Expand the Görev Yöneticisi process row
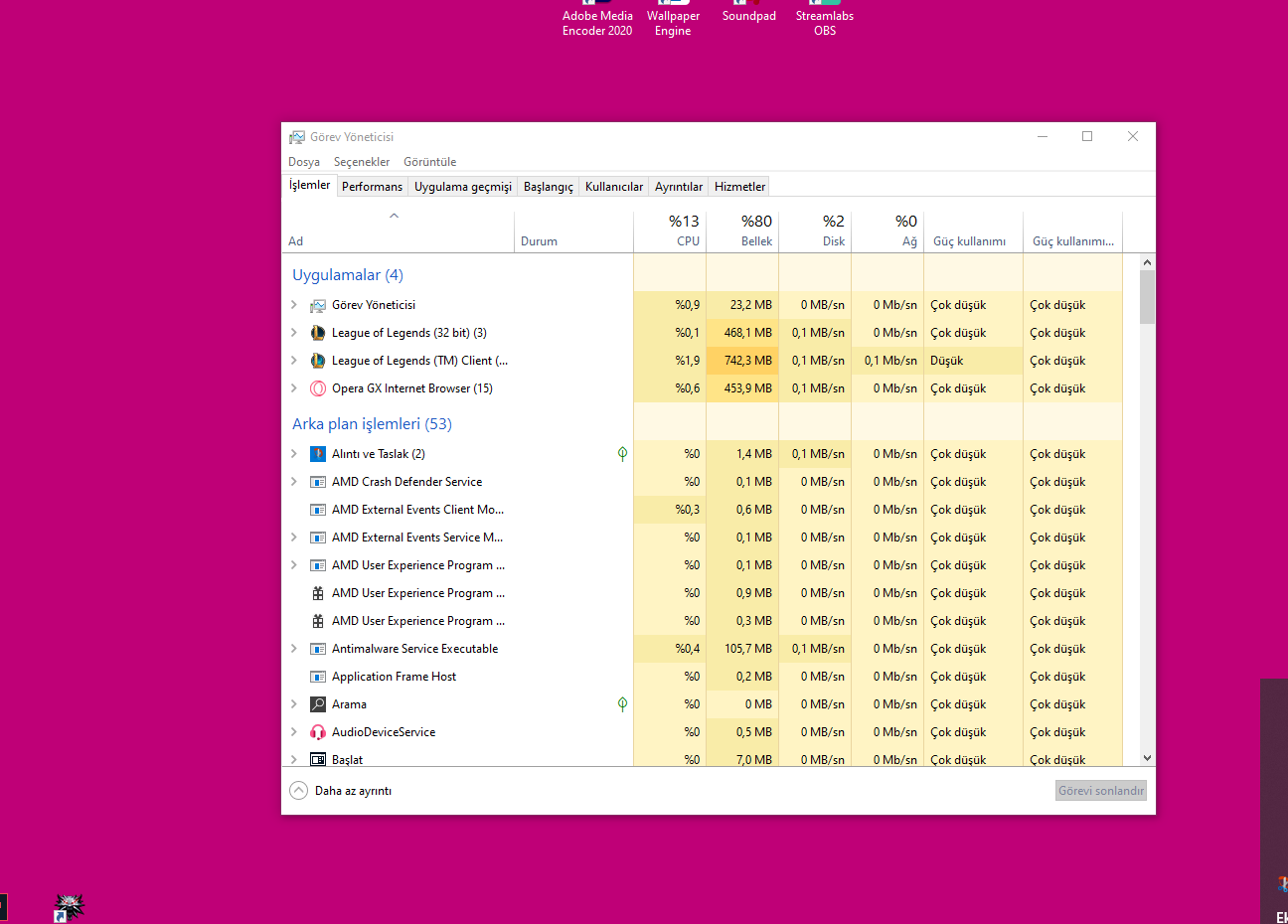Screen dimensions: 1288x924 294,305
